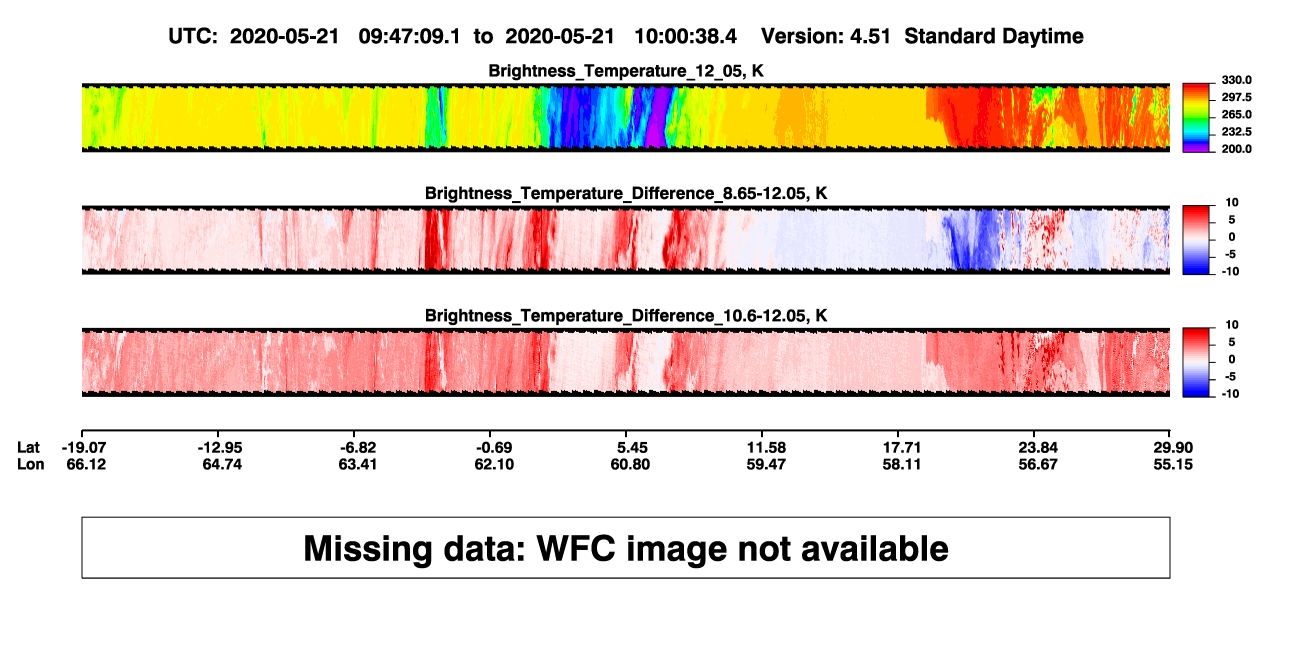The width and height of the screenshot is (1300, 667).
Task: Click longitude value '56.67'
Action: coord(1038,465)
